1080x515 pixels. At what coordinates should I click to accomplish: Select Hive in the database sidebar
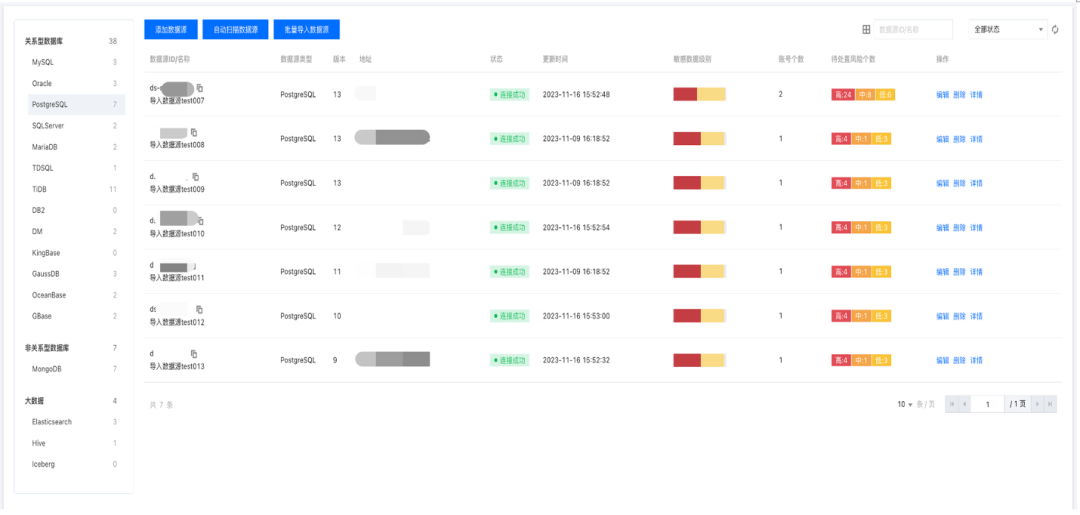click(x=76, y=443)
